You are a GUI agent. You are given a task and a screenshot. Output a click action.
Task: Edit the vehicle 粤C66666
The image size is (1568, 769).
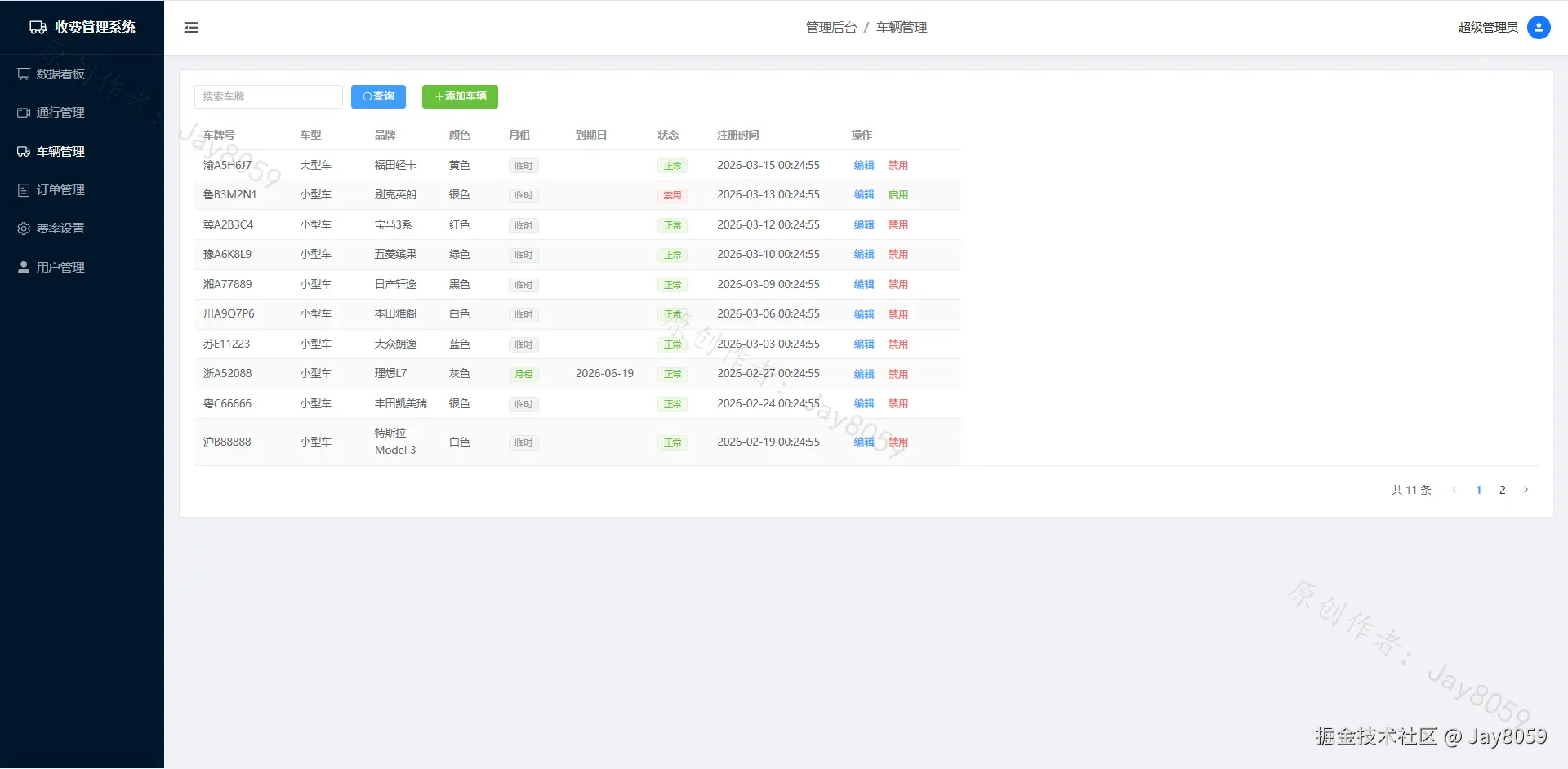[864, 403]
